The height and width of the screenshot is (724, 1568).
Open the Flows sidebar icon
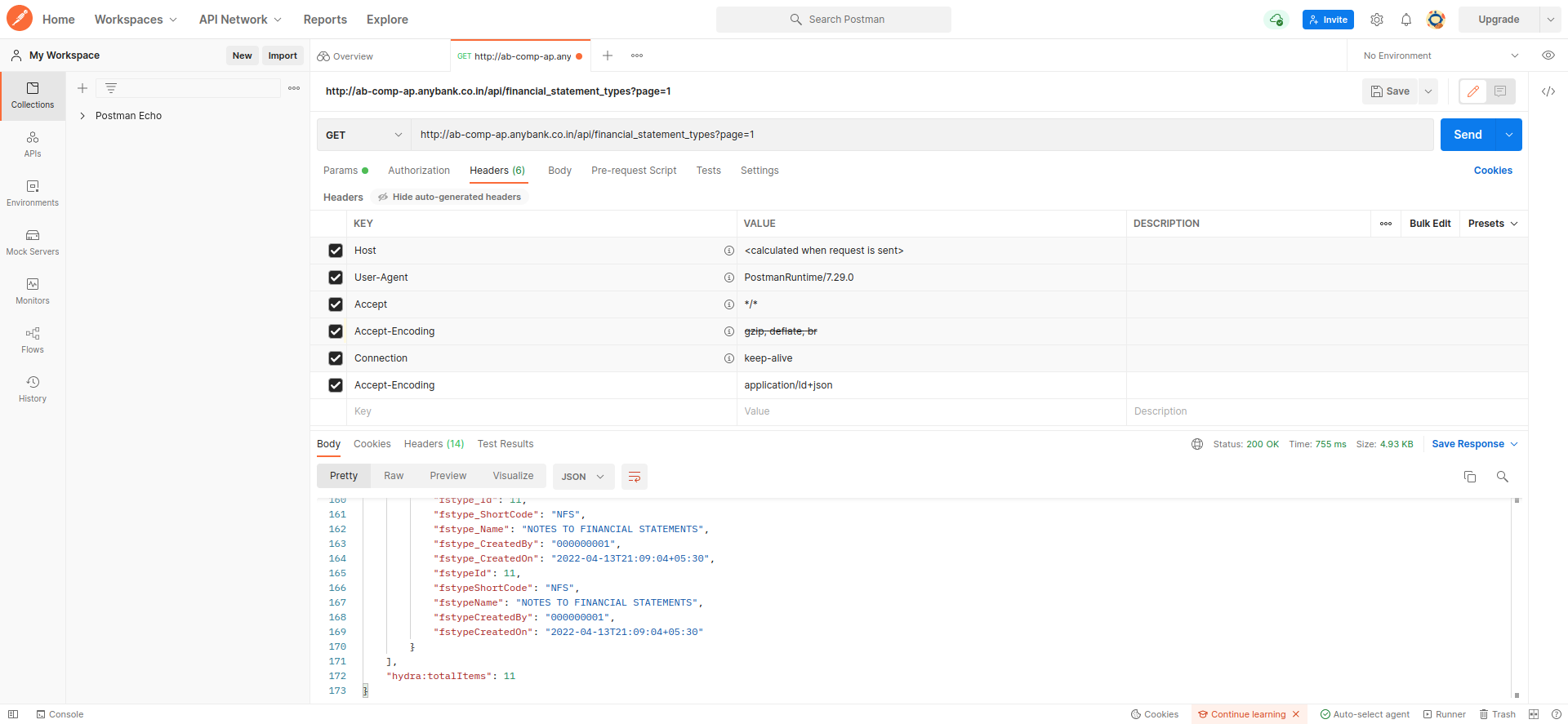pyautogui.click(x=33, y=340)
